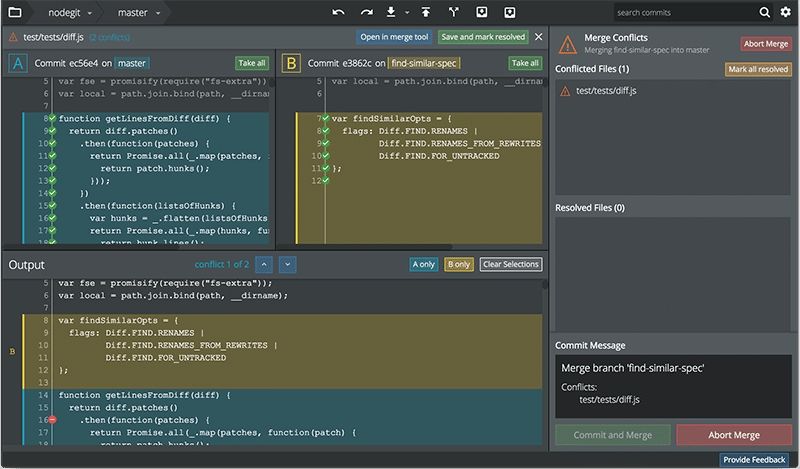Click the stash icon in toolbar

(x=482, y=12)
